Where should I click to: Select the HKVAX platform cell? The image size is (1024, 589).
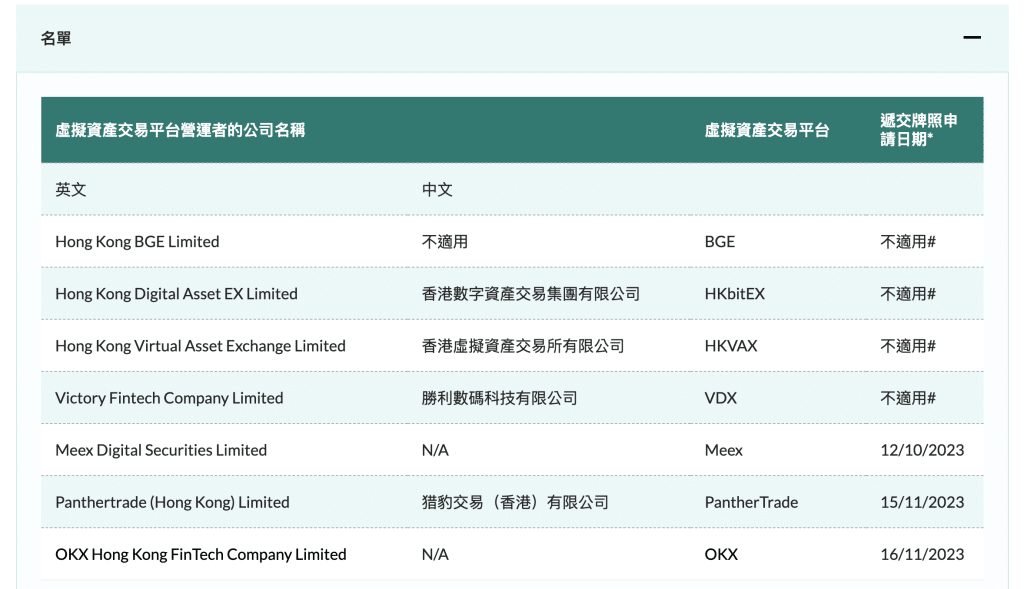click(731, 346)
